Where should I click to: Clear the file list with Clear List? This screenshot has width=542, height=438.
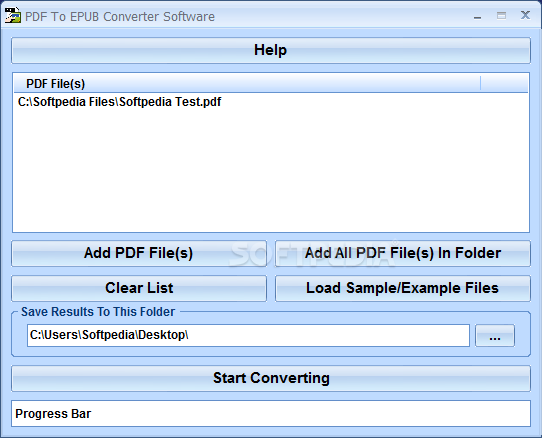[x=139, y=288]
